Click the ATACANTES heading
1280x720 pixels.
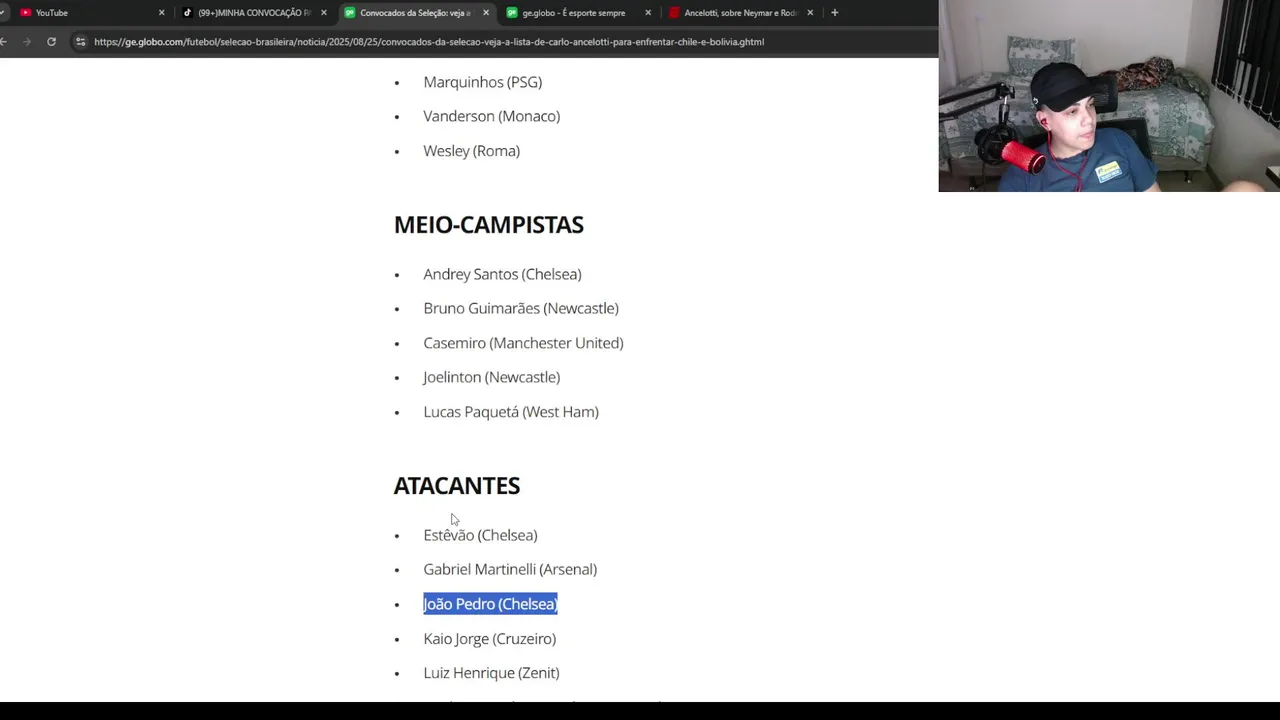[456, 486]
